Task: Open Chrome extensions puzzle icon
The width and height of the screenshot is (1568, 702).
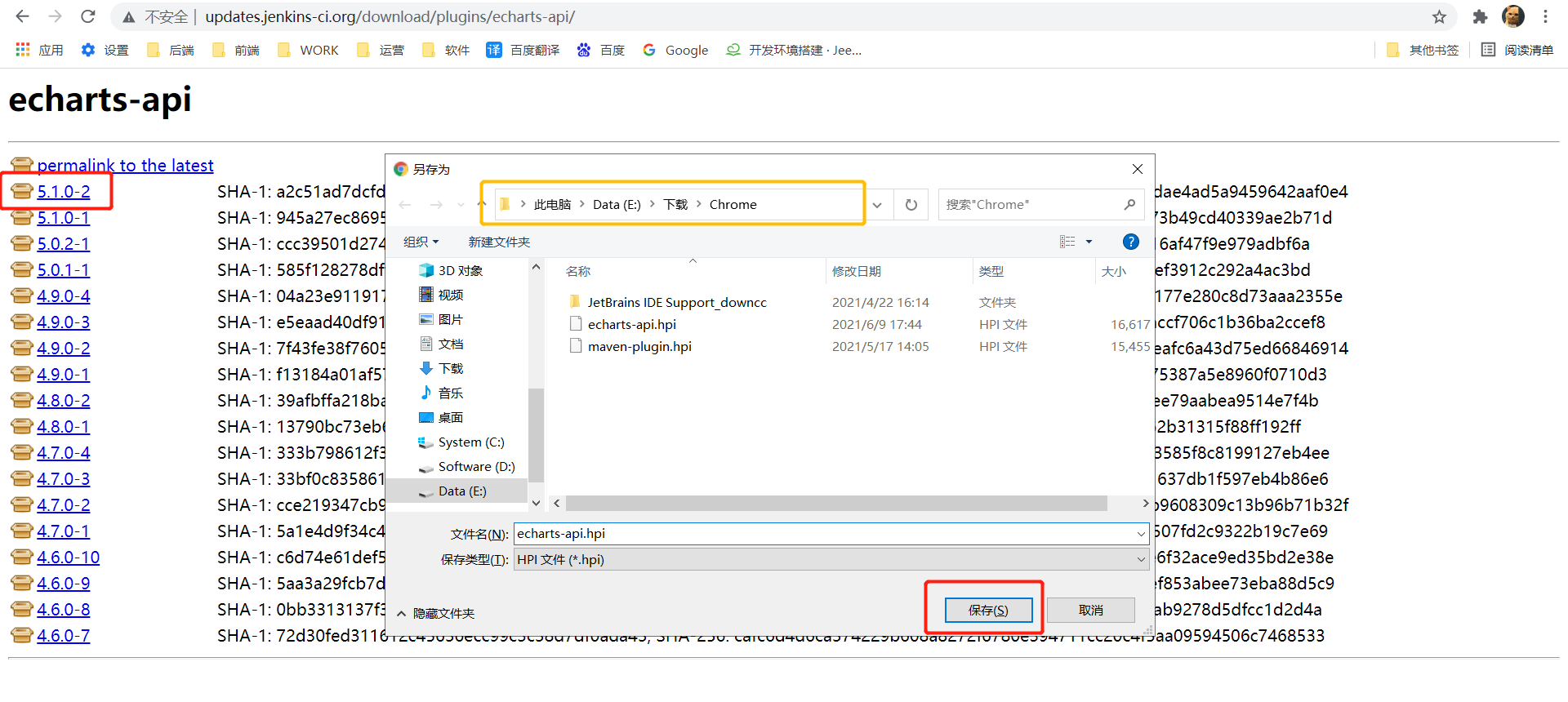Action: coord(1480,16)
